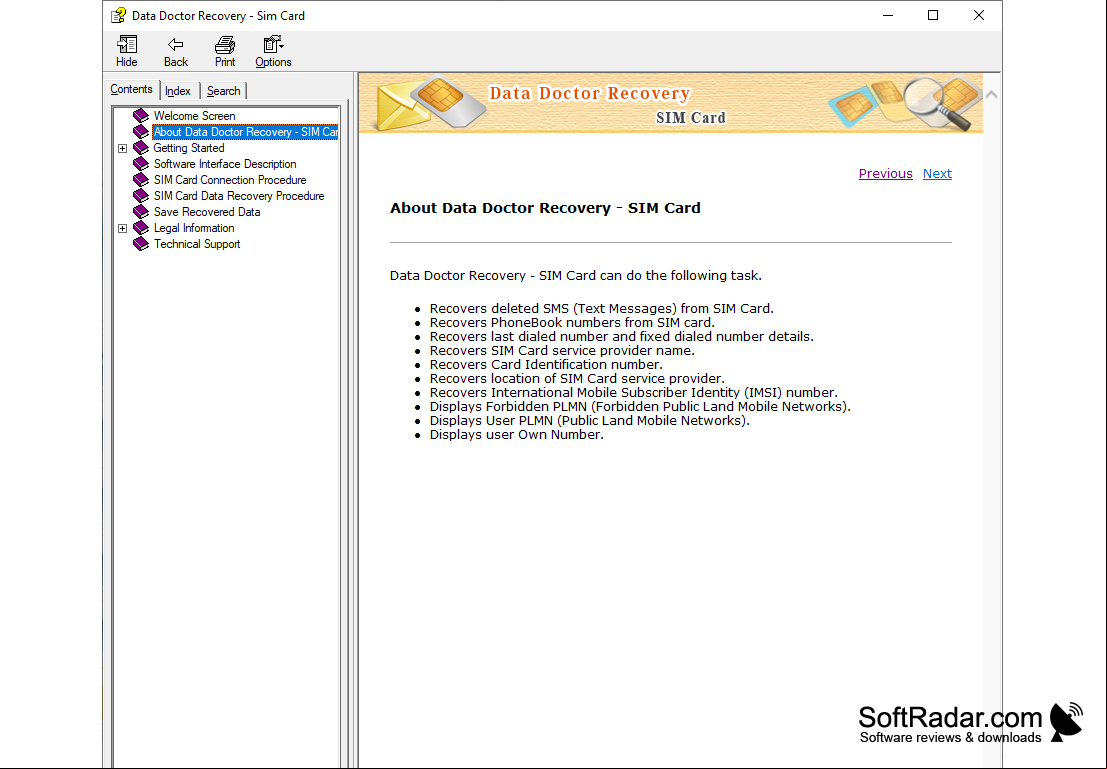Select About Data Doctor Recovery - SIM Card topic

(x=246, y=132)
